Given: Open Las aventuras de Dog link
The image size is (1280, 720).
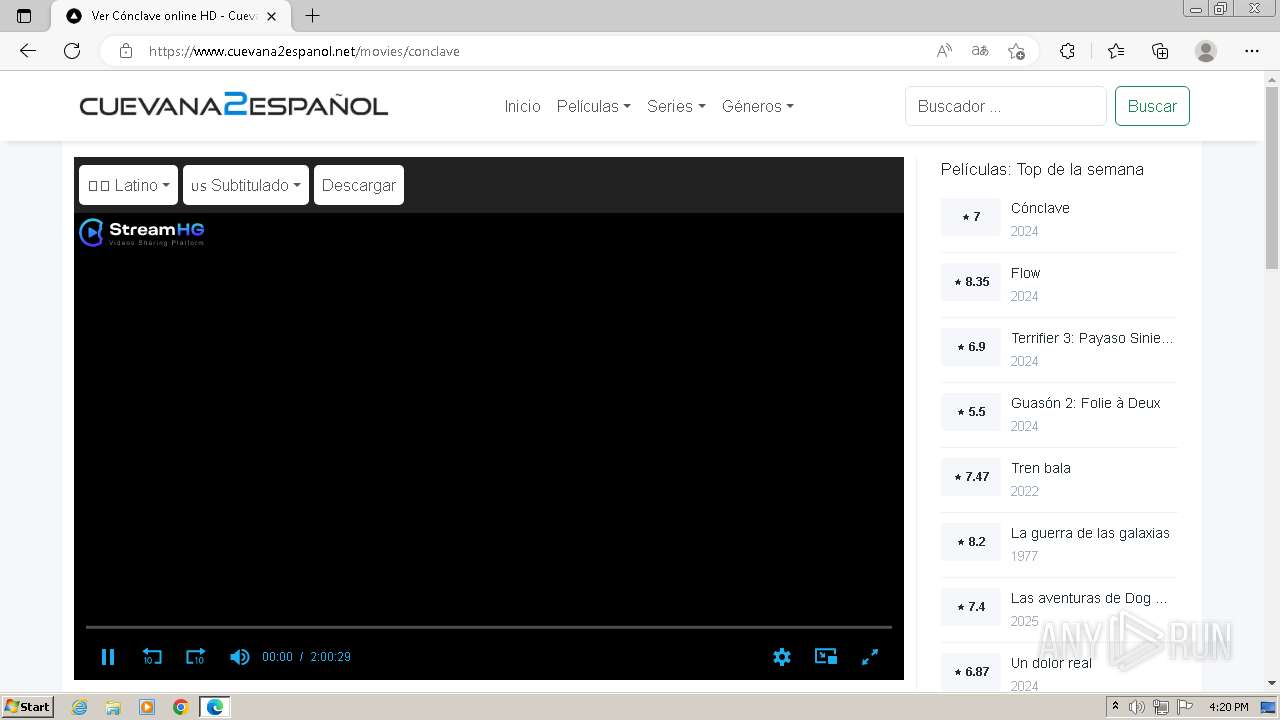Looking at the screenshot, I should tap(1089, 598).
